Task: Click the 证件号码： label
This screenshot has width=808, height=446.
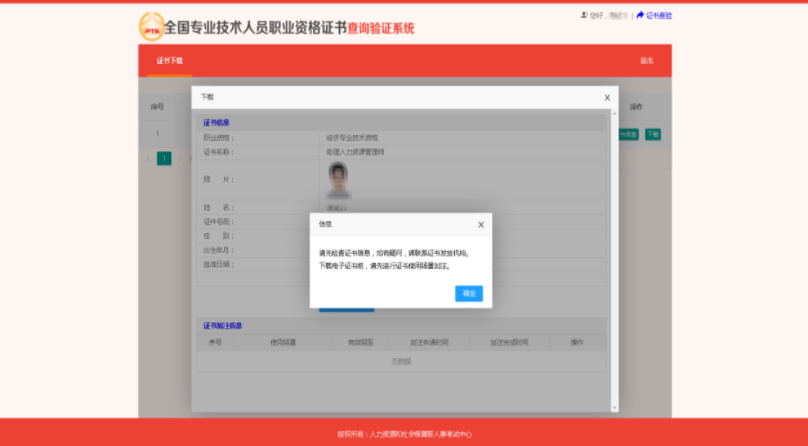Action: point(218,221)
